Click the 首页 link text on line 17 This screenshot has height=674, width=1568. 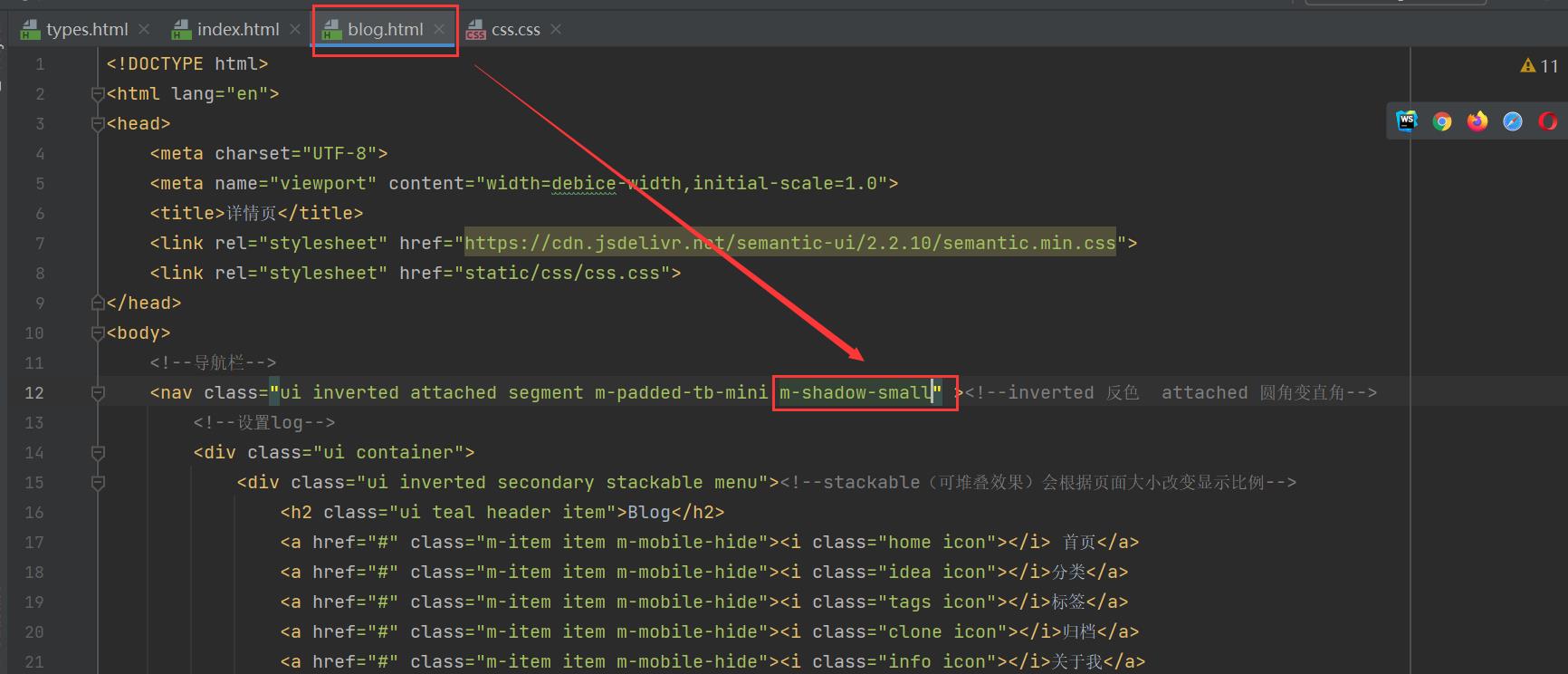[x=1080, y=543]
